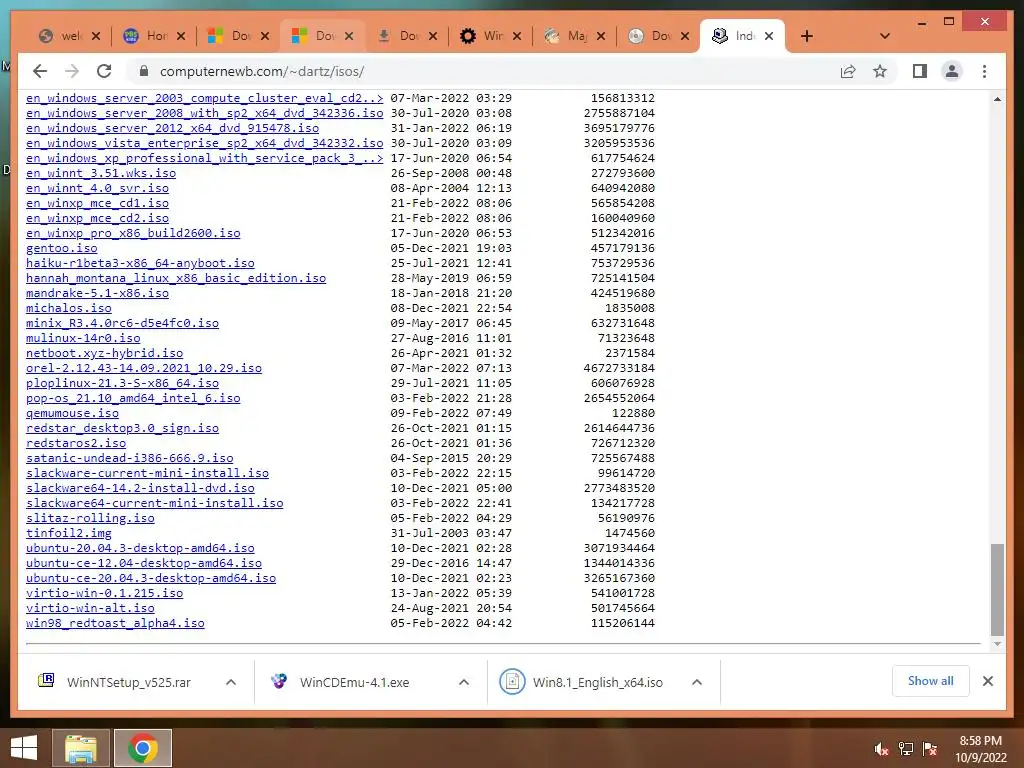Download slitaz-rolling.iso
Viewport: 1024px width, 768px height.
(x=90, y=518)
